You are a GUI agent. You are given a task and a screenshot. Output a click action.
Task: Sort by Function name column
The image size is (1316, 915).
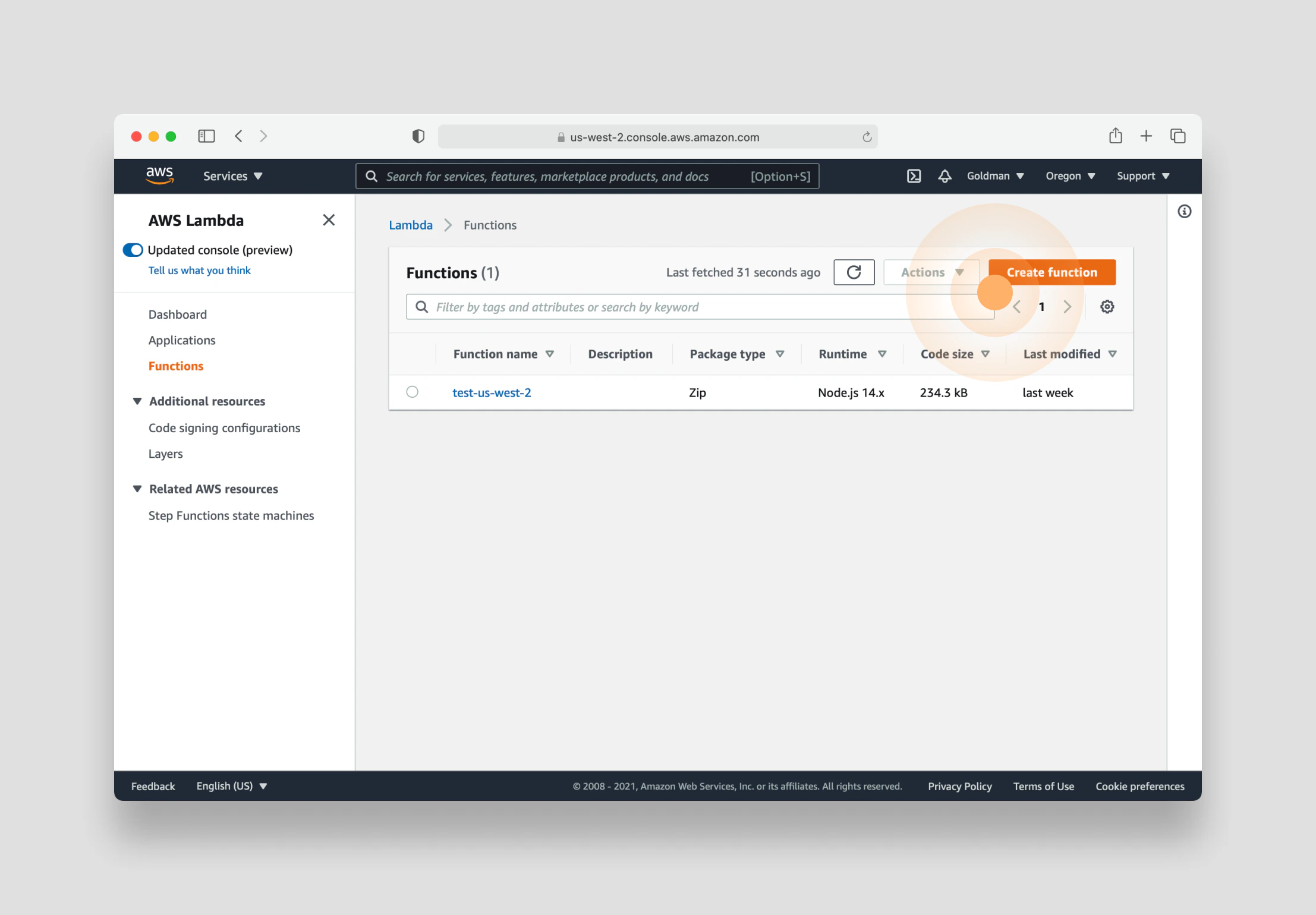pyautogui.click(x=503, y=354)
